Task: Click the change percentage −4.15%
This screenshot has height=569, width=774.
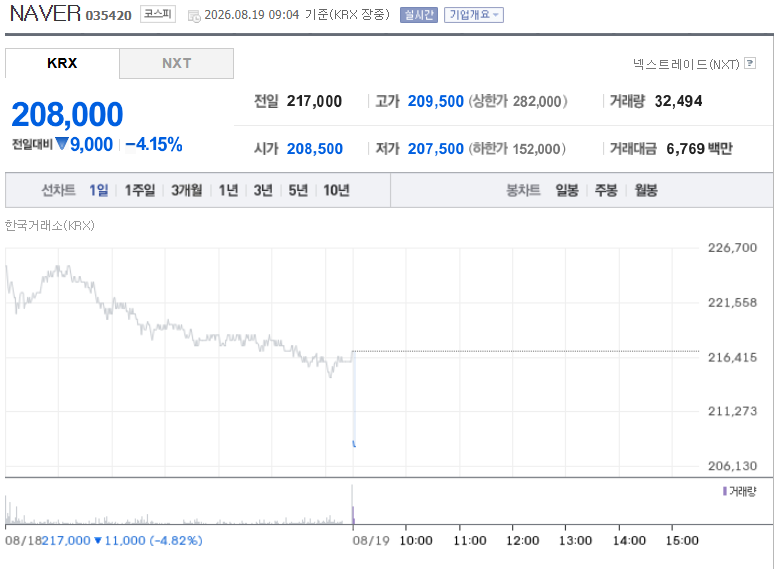Action: [x=154, y=145]
